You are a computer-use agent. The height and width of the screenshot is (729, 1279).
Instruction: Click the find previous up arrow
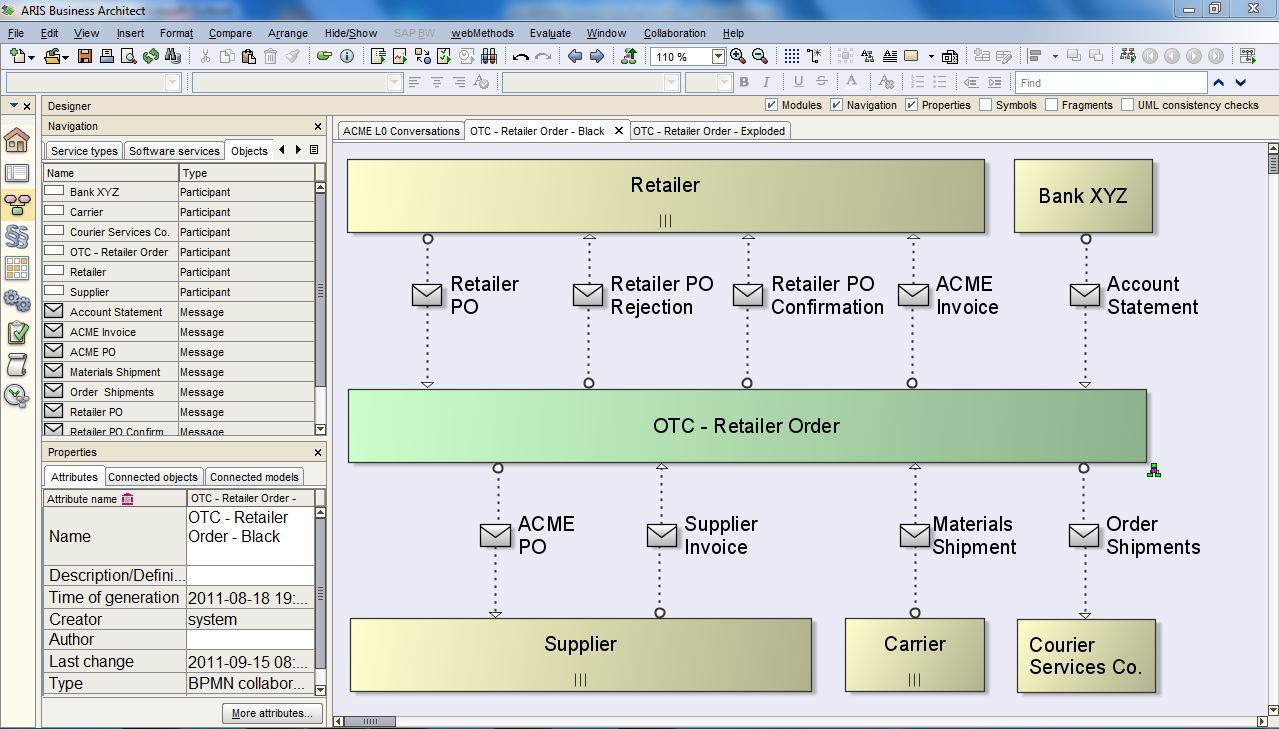(x=1219, y=83)
